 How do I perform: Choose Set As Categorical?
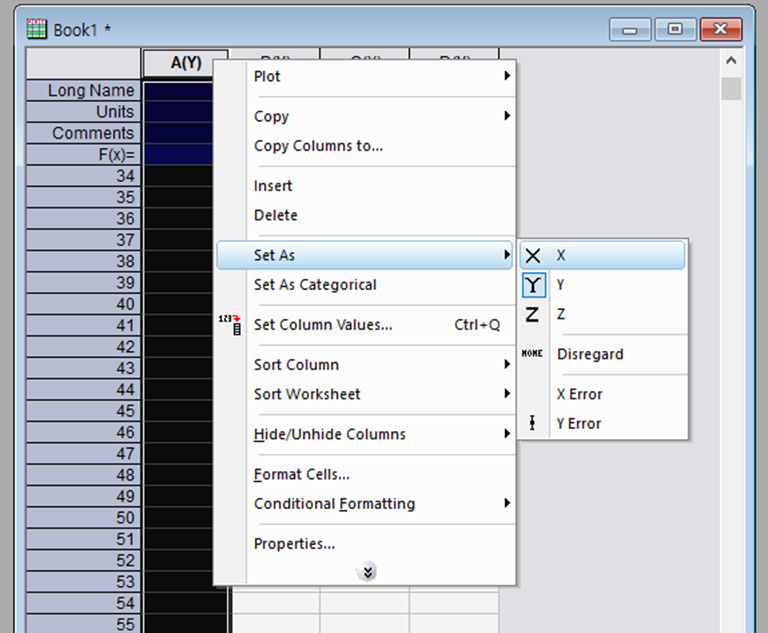point(365,285)
